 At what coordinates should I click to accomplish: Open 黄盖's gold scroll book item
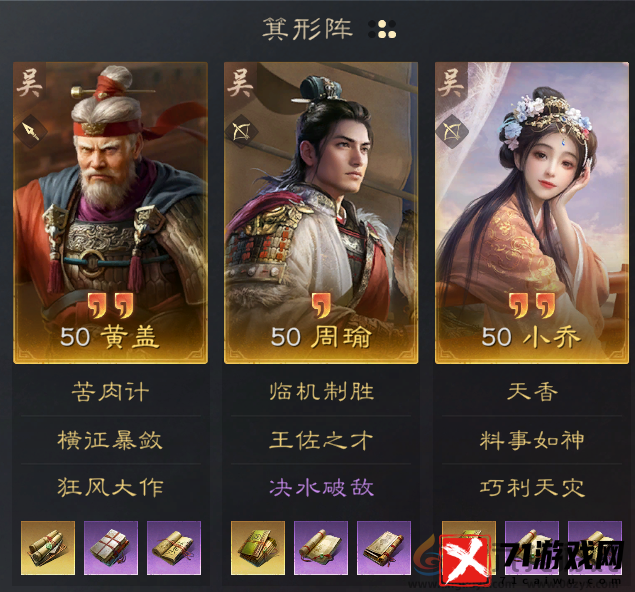[x=48, y=548]
